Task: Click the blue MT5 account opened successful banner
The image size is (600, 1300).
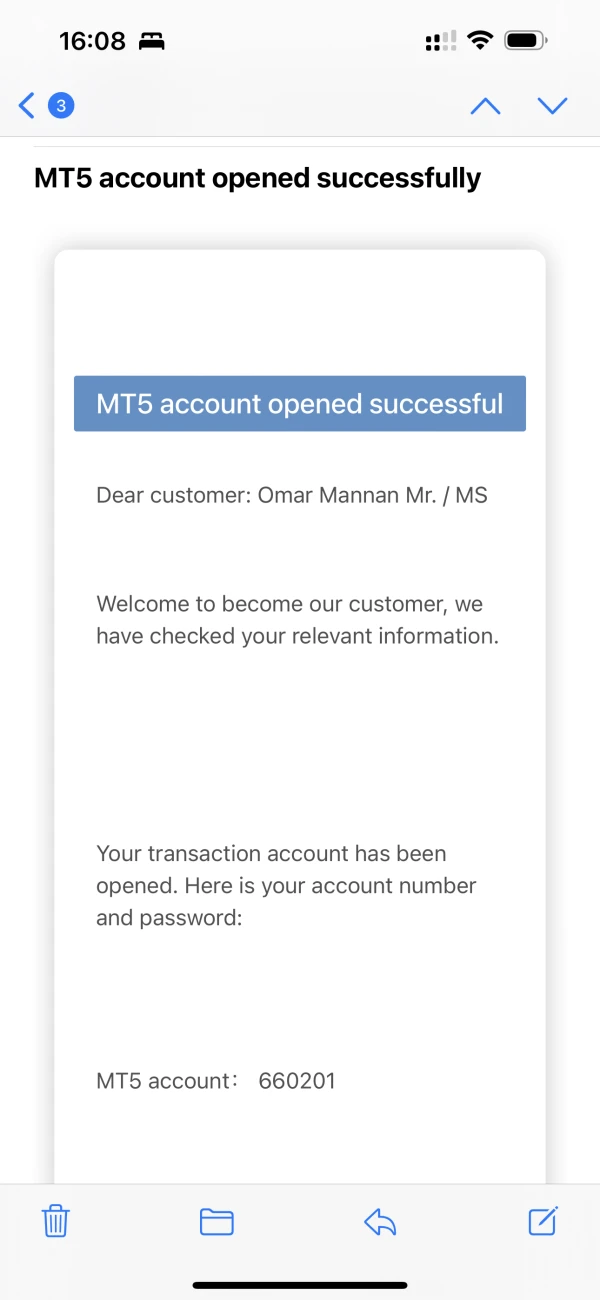Action: [300, 404]
